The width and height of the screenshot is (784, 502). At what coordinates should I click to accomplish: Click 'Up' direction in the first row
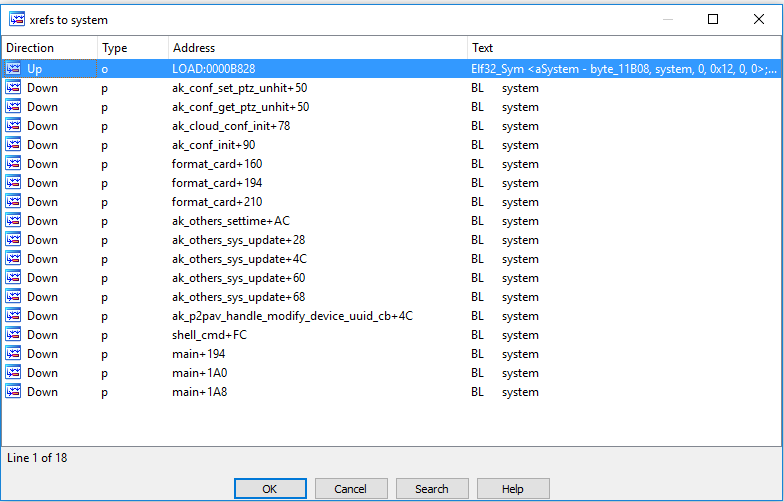click(x=34, y=69)
